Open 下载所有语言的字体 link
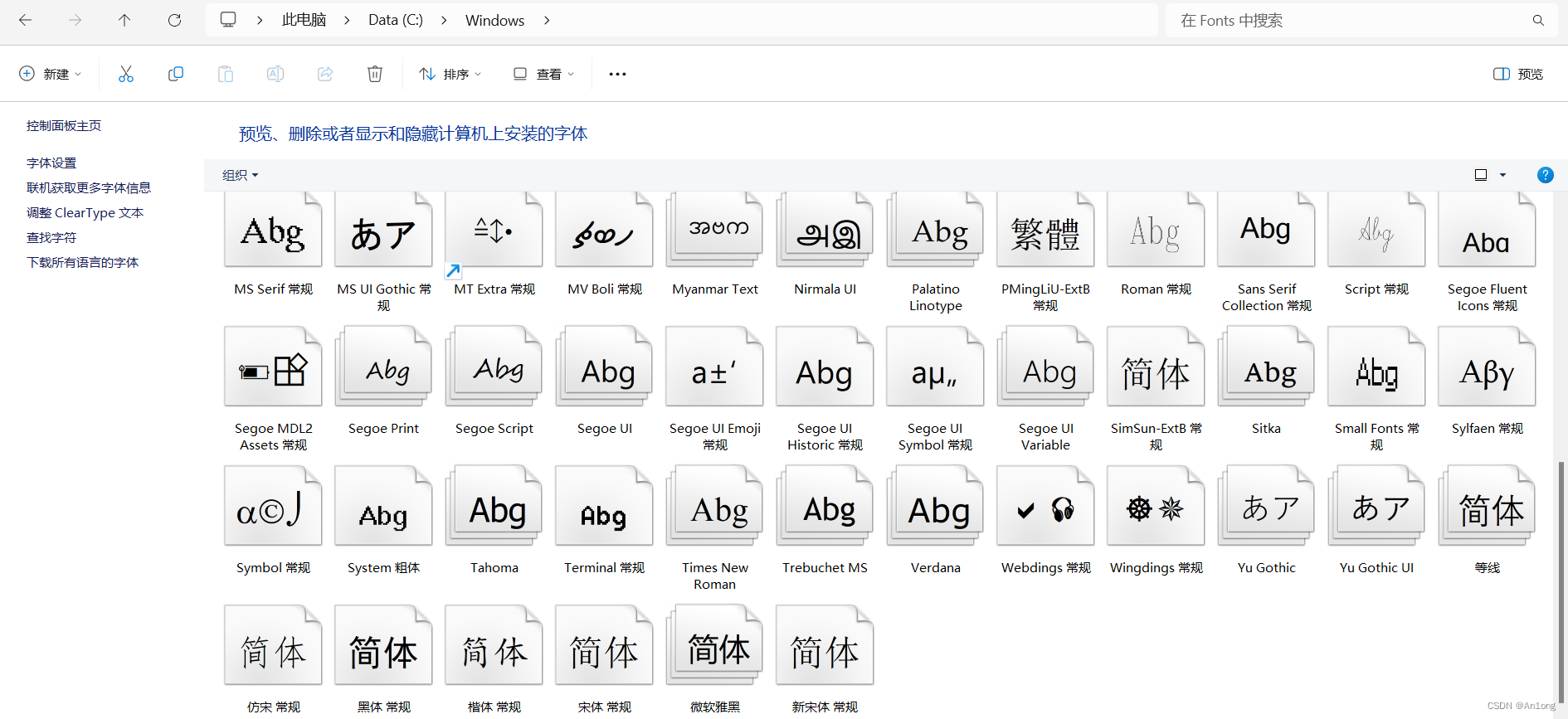This screenshot has height=719, width=1568. pyautogui.click(x=82, y=262)
